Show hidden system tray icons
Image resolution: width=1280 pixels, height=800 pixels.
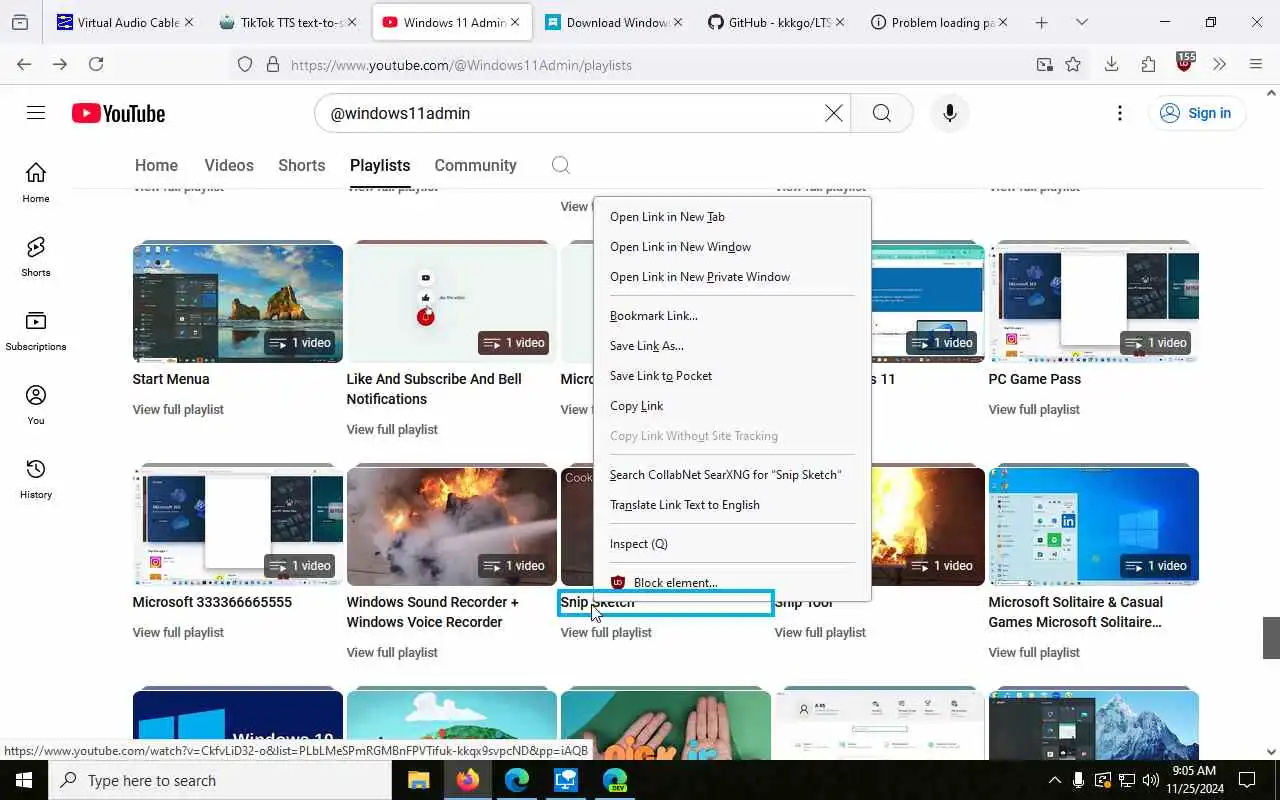pos(1054,780)
